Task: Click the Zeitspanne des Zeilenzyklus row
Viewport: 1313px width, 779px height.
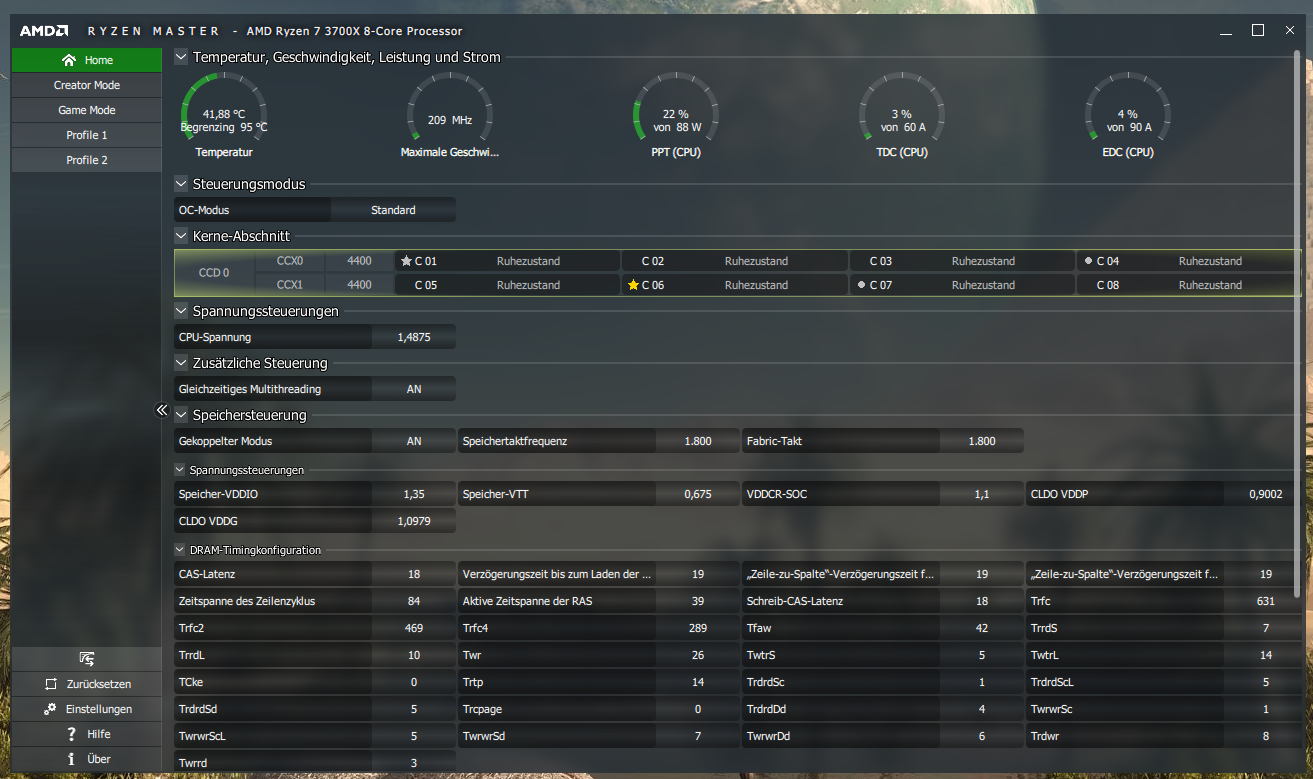Action: (315, 601)
